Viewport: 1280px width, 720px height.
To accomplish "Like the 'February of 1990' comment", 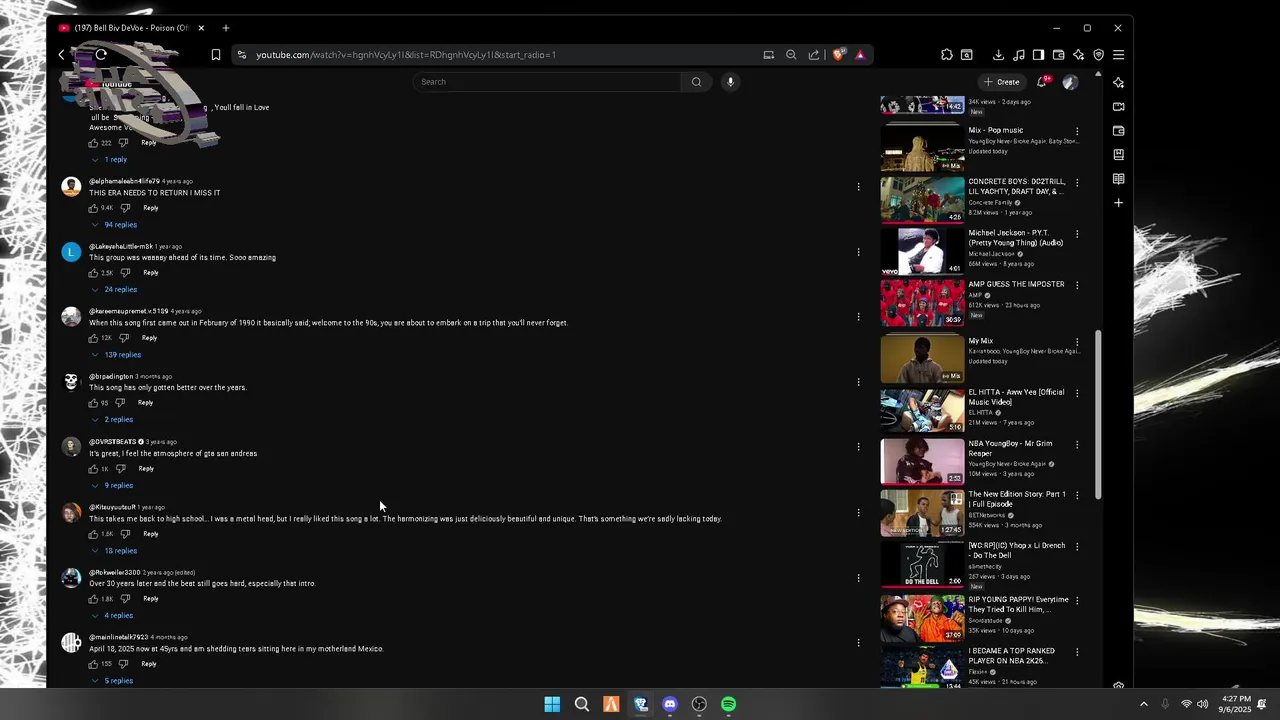I will tap(93, 338).
